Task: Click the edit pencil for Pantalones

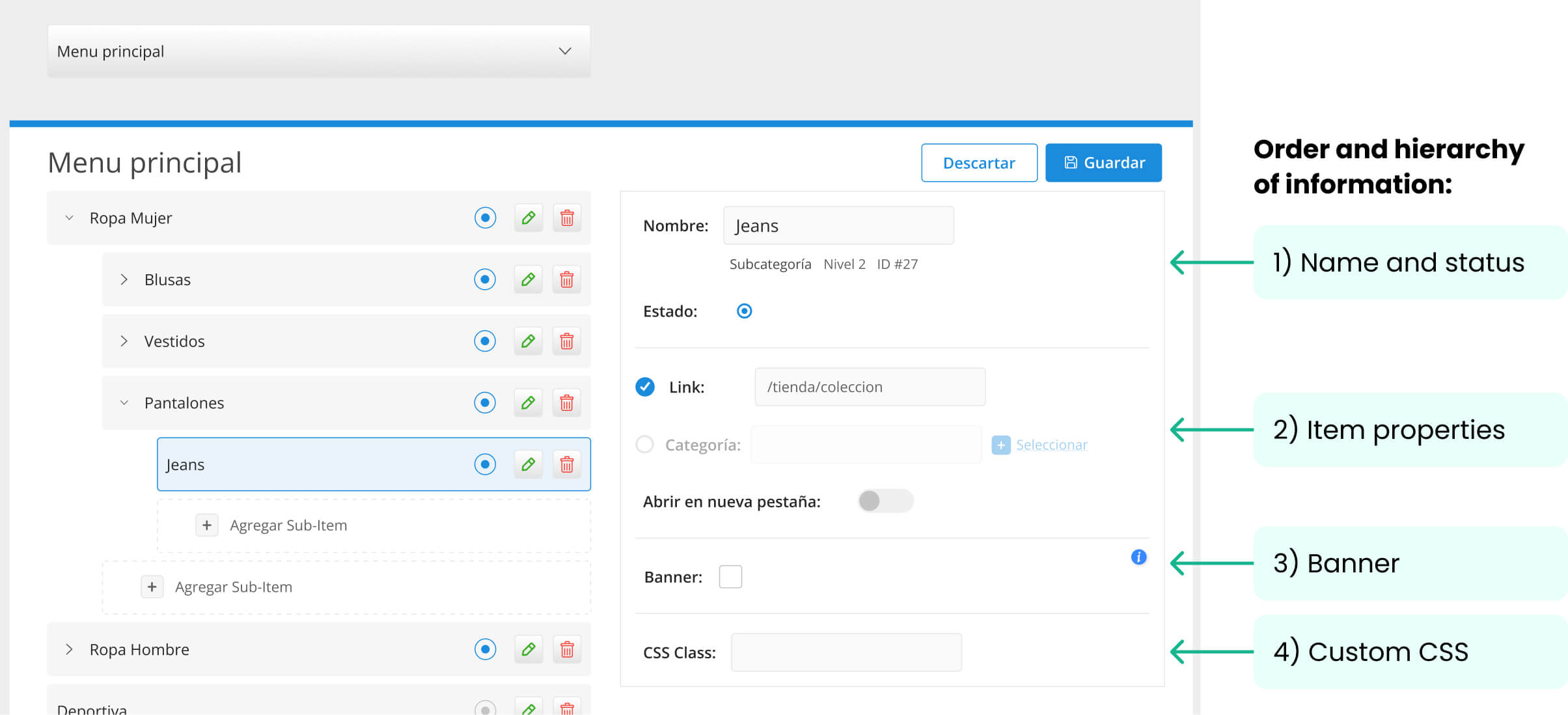Action: 528,402
